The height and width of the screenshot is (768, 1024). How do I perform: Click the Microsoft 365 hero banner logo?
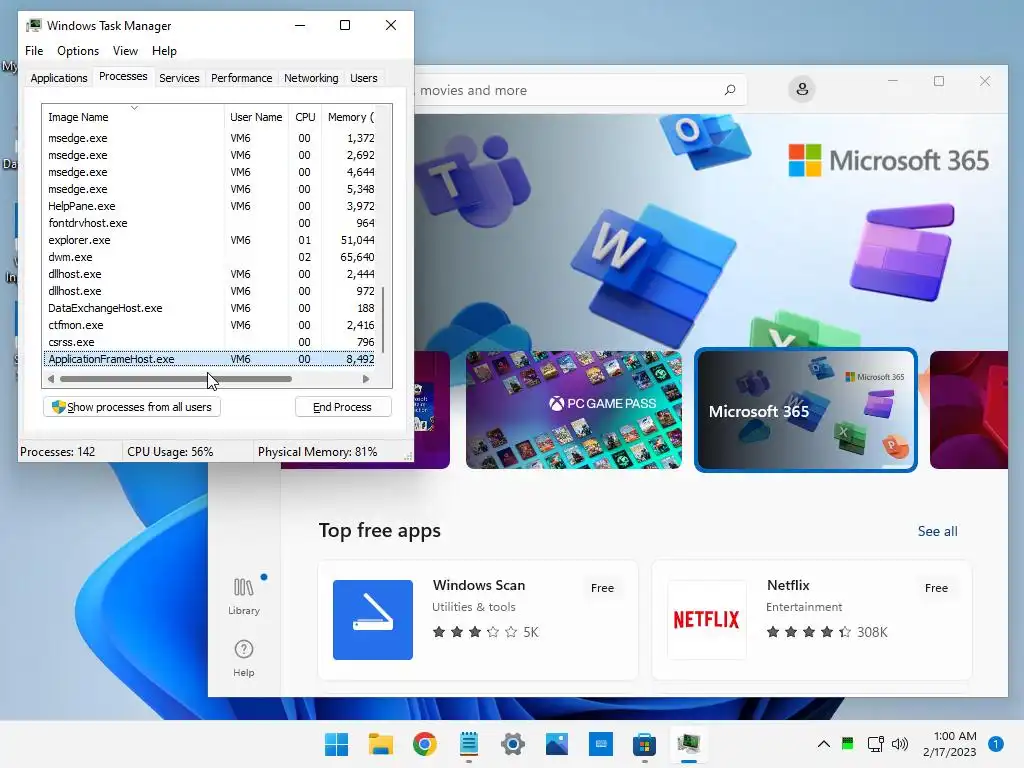889,161
